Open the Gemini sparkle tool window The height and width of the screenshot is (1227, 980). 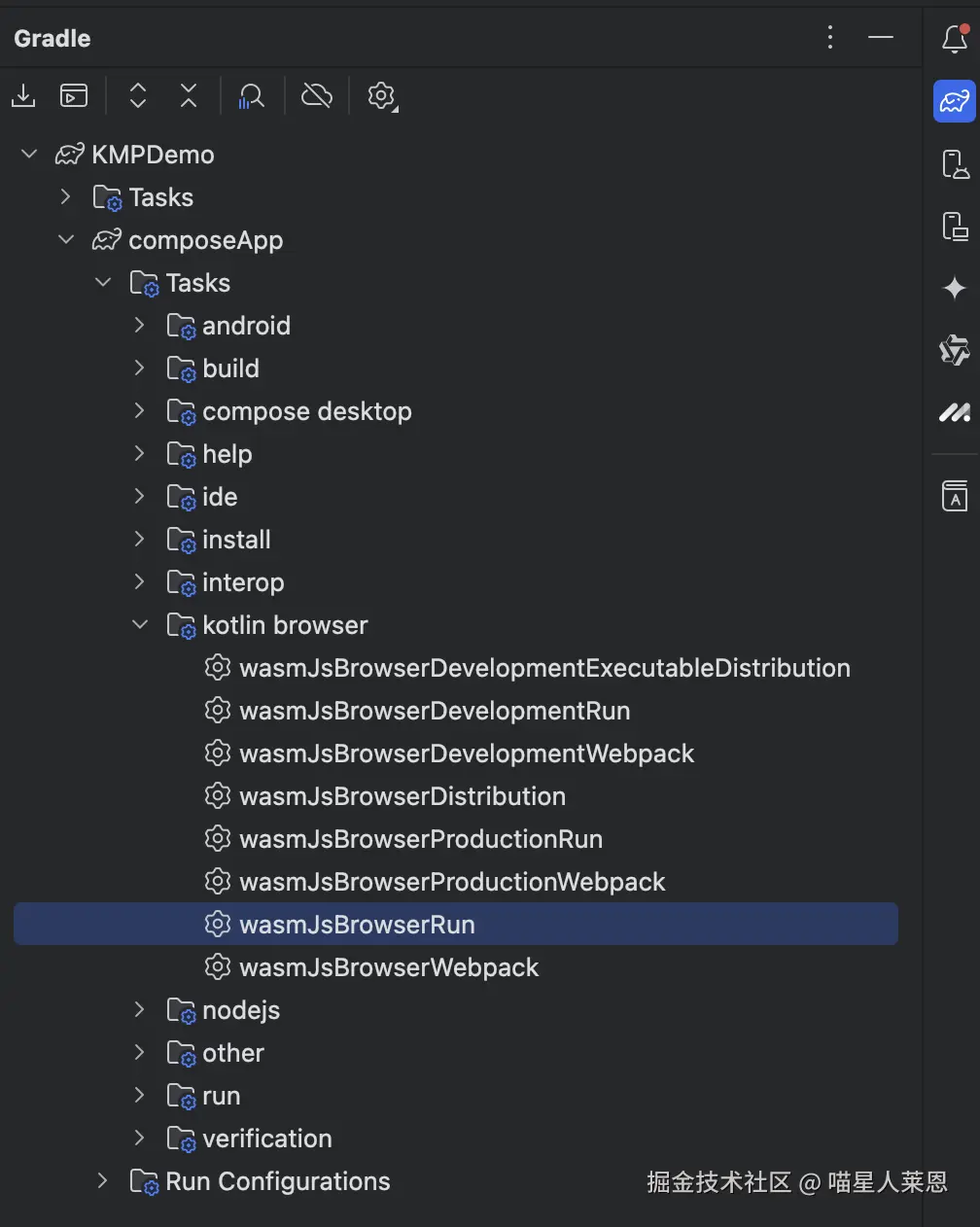click(955, 288)
